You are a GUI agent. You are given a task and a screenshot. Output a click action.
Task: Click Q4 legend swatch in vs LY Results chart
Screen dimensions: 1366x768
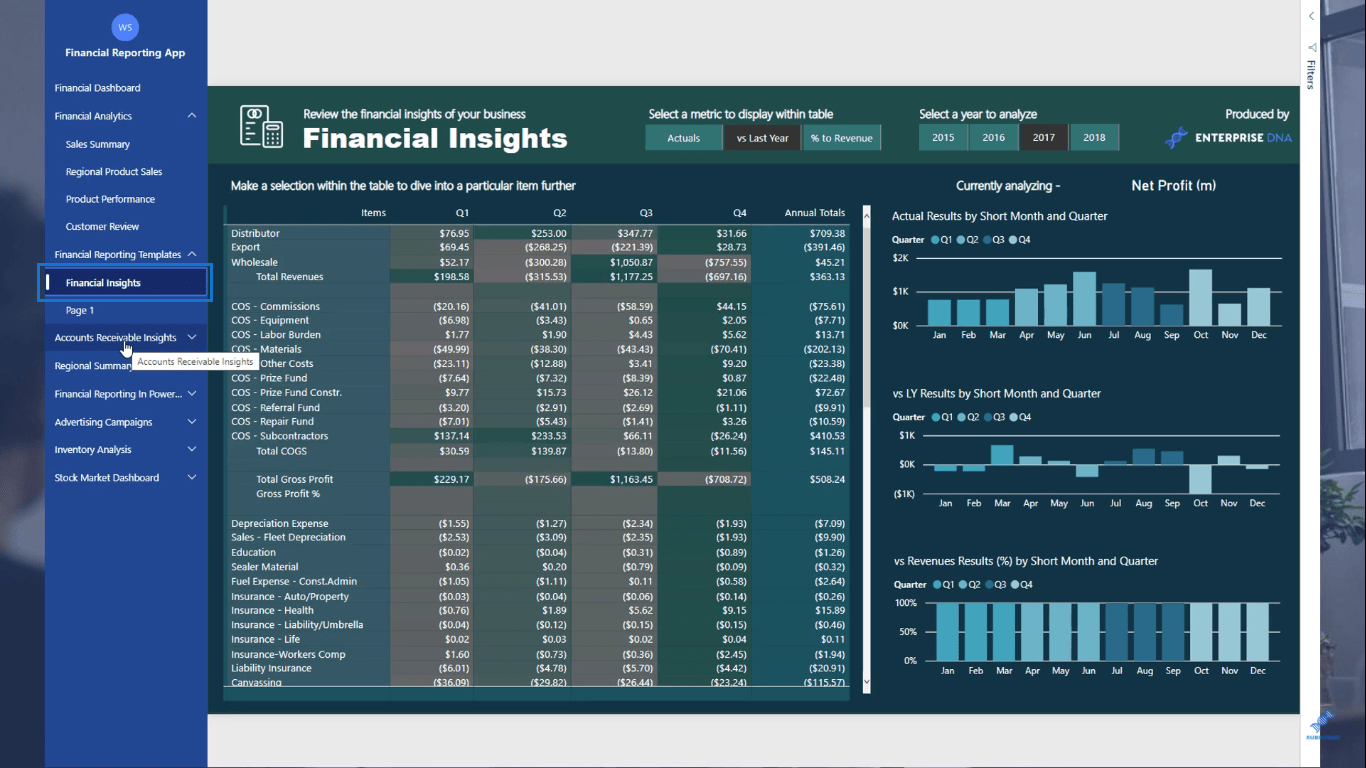coord(1014,417)
